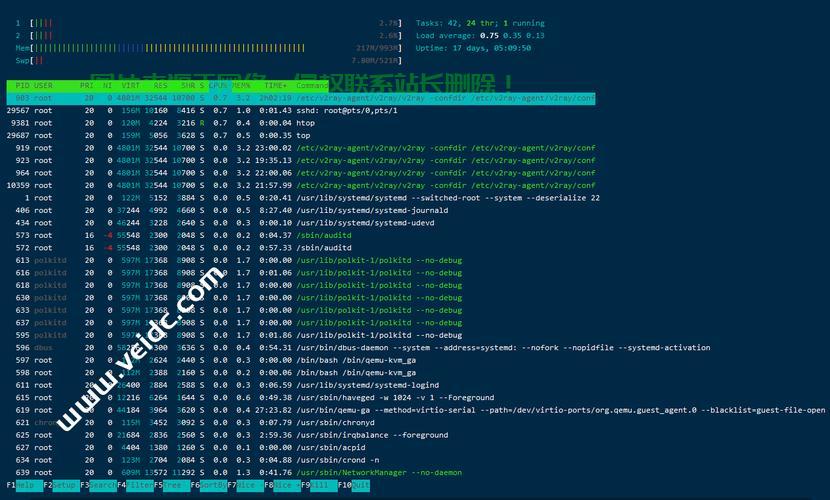Click the CPU 1 usage meter
This screenshot has width=830, height=500.
209,23
